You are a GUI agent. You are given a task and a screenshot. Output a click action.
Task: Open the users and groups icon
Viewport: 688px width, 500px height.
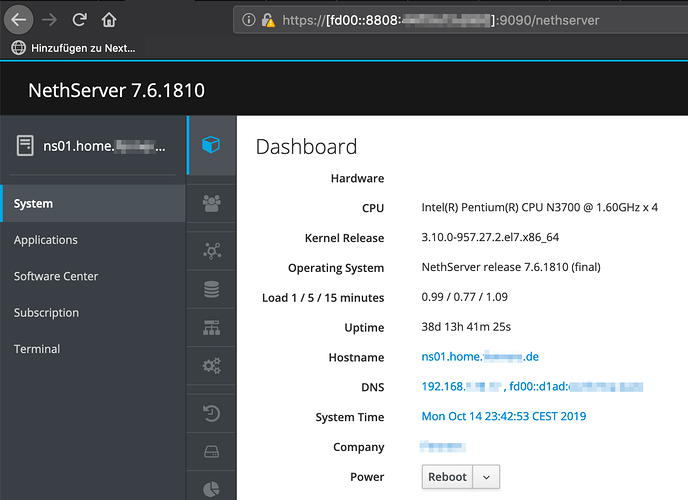pyautogui.click(x=211, y=203)
